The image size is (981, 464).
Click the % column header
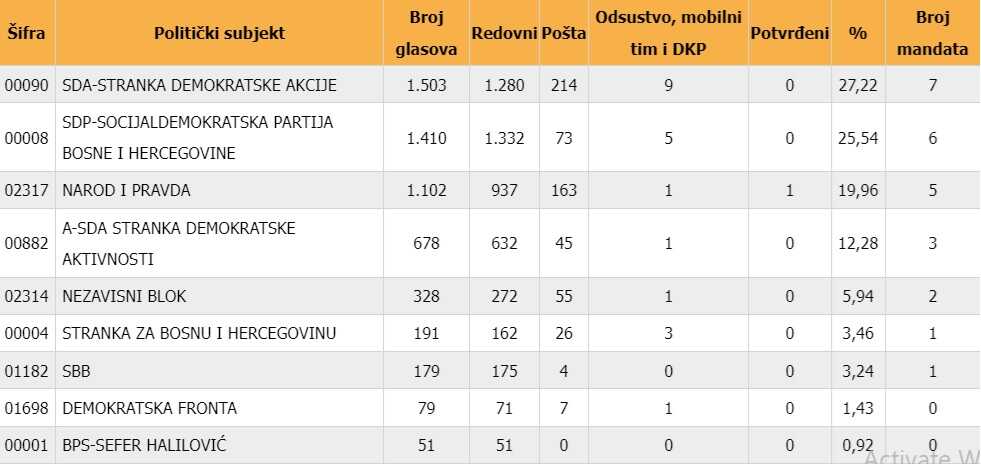[858, 33]
